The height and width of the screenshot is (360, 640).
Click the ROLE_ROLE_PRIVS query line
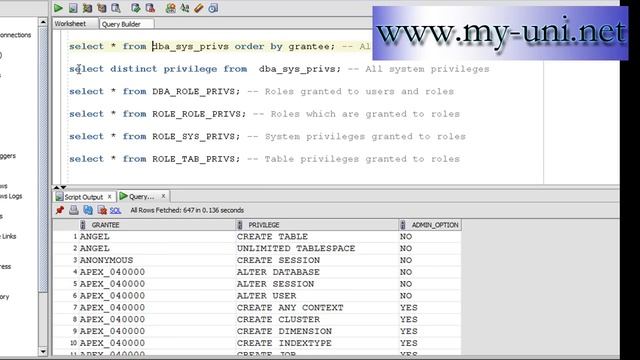point(264,114)
